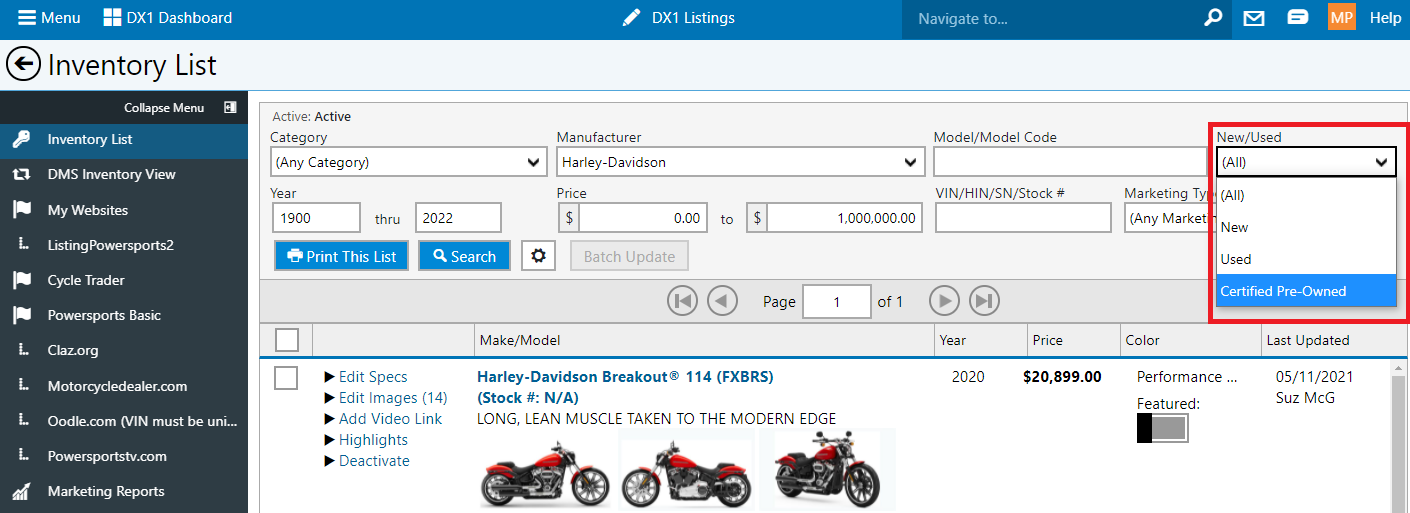This screenshot has width=1410, height=513.
Task: Go to last page of results
Action: pos(984,301)
